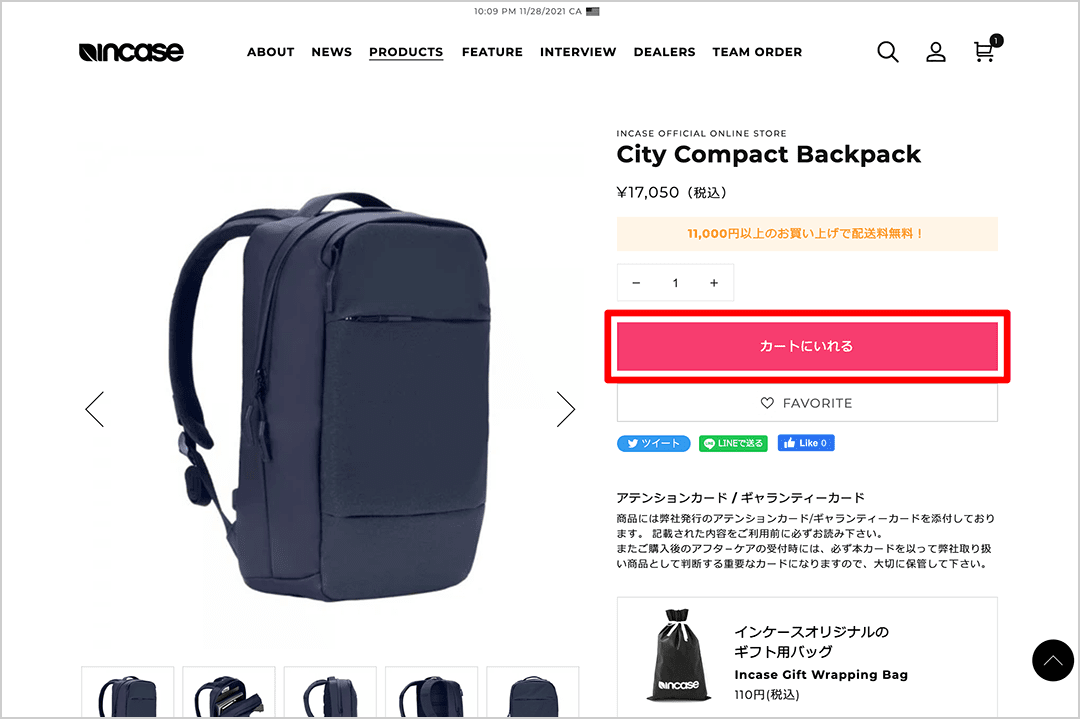Share via the Twitter tweet button
The width and height of the screenshot is (1080, 719).
pyautogui.click(x=654, y=444)
